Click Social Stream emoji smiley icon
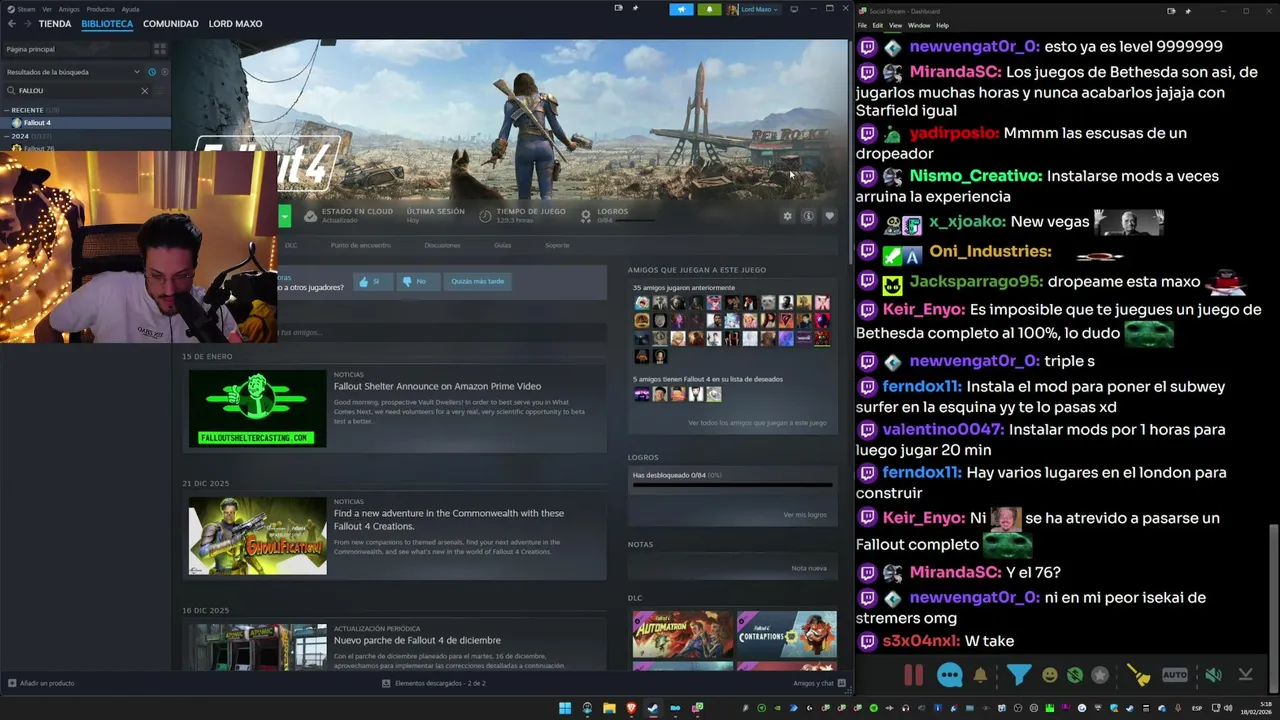This screenshot has width=1280, height=720. tap(1049, 675)
